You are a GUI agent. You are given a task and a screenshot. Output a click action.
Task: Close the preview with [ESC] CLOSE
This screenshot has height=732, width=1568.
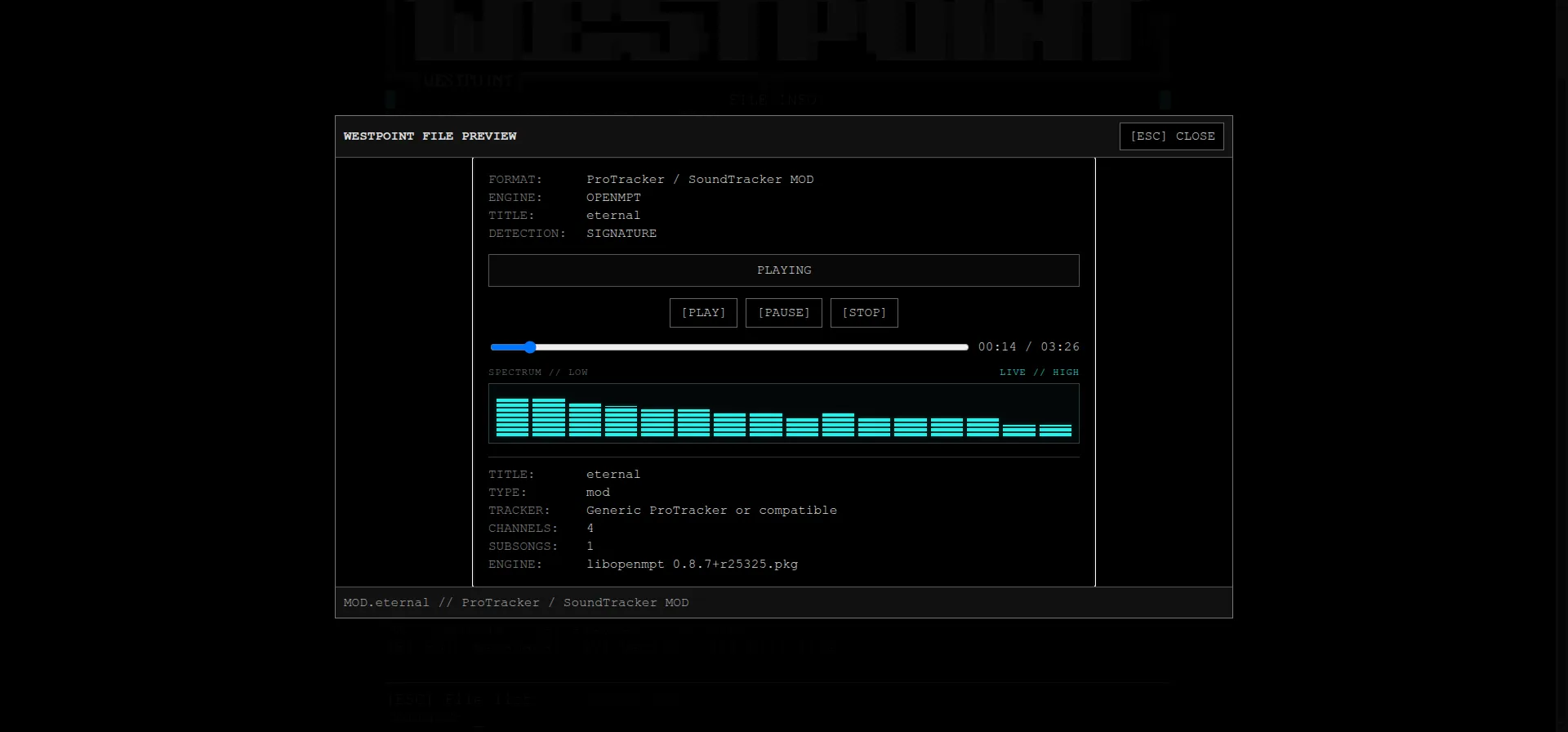(1172, 136)
